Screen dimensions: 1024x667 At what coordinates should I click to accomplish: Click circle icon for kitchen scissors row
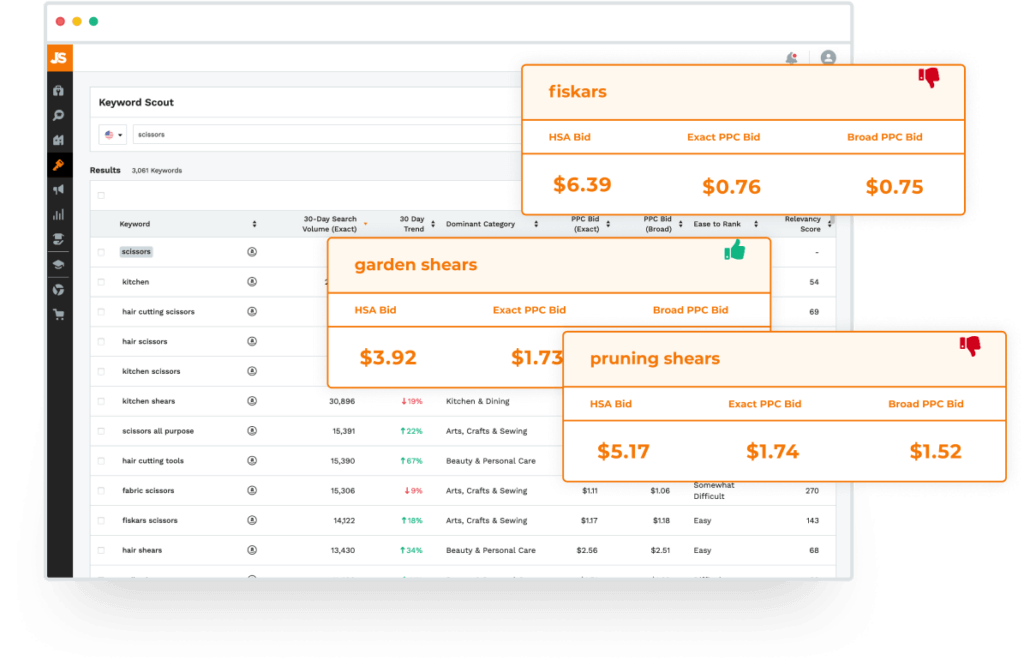pyautogui.click(x=252, y=371)
